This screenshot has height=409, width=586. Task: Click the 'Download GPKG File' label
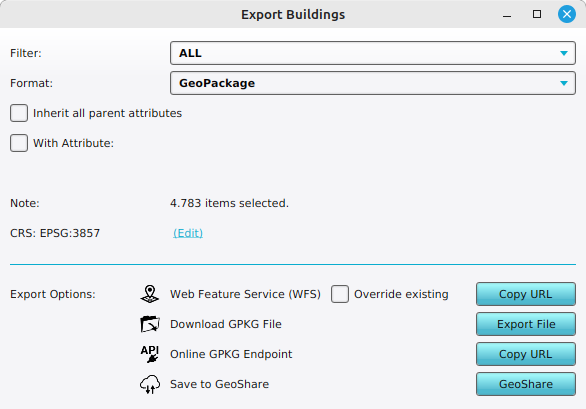point(226,324)
